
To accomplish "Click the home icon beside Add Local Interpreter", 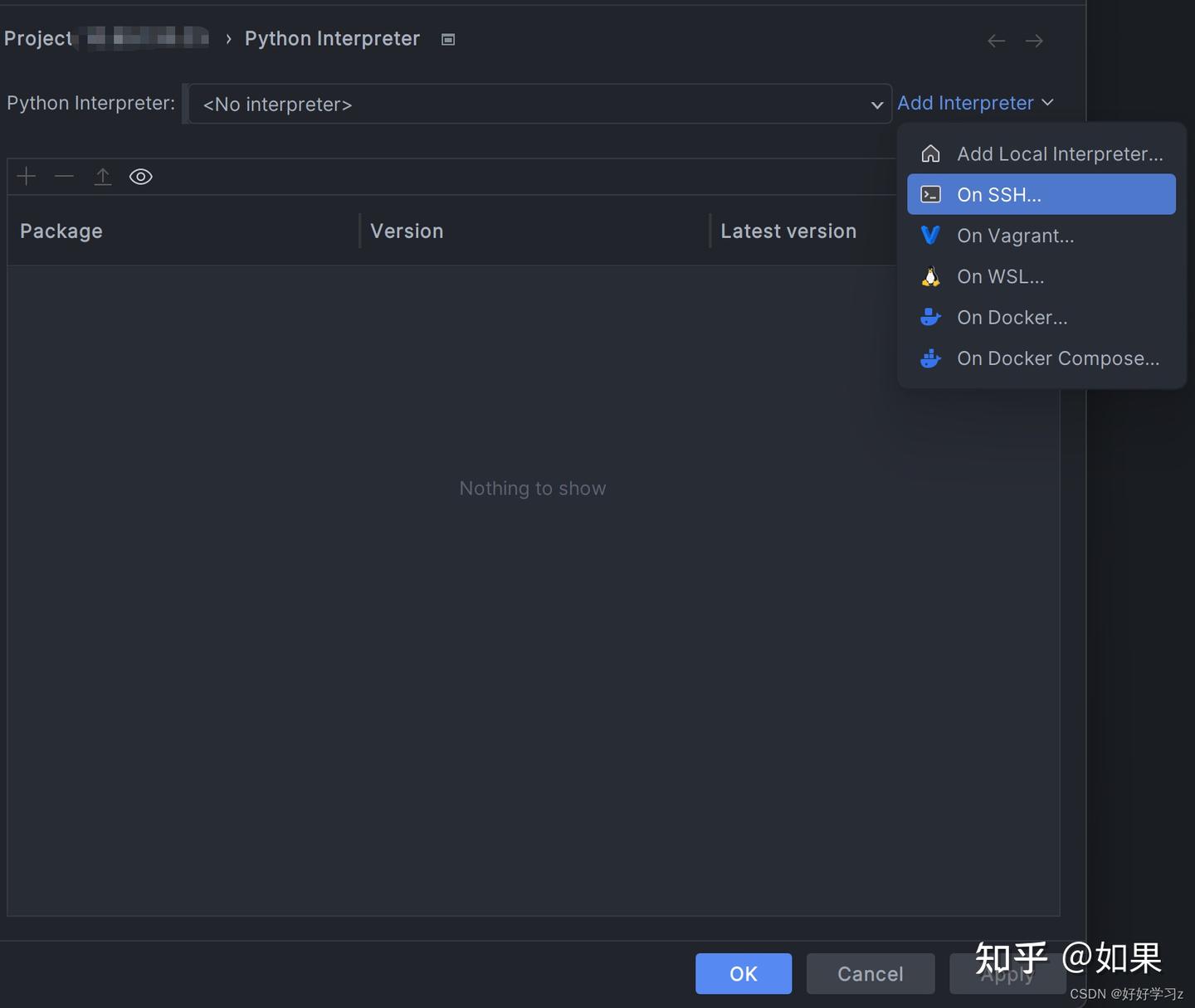I will coord(930,153).
